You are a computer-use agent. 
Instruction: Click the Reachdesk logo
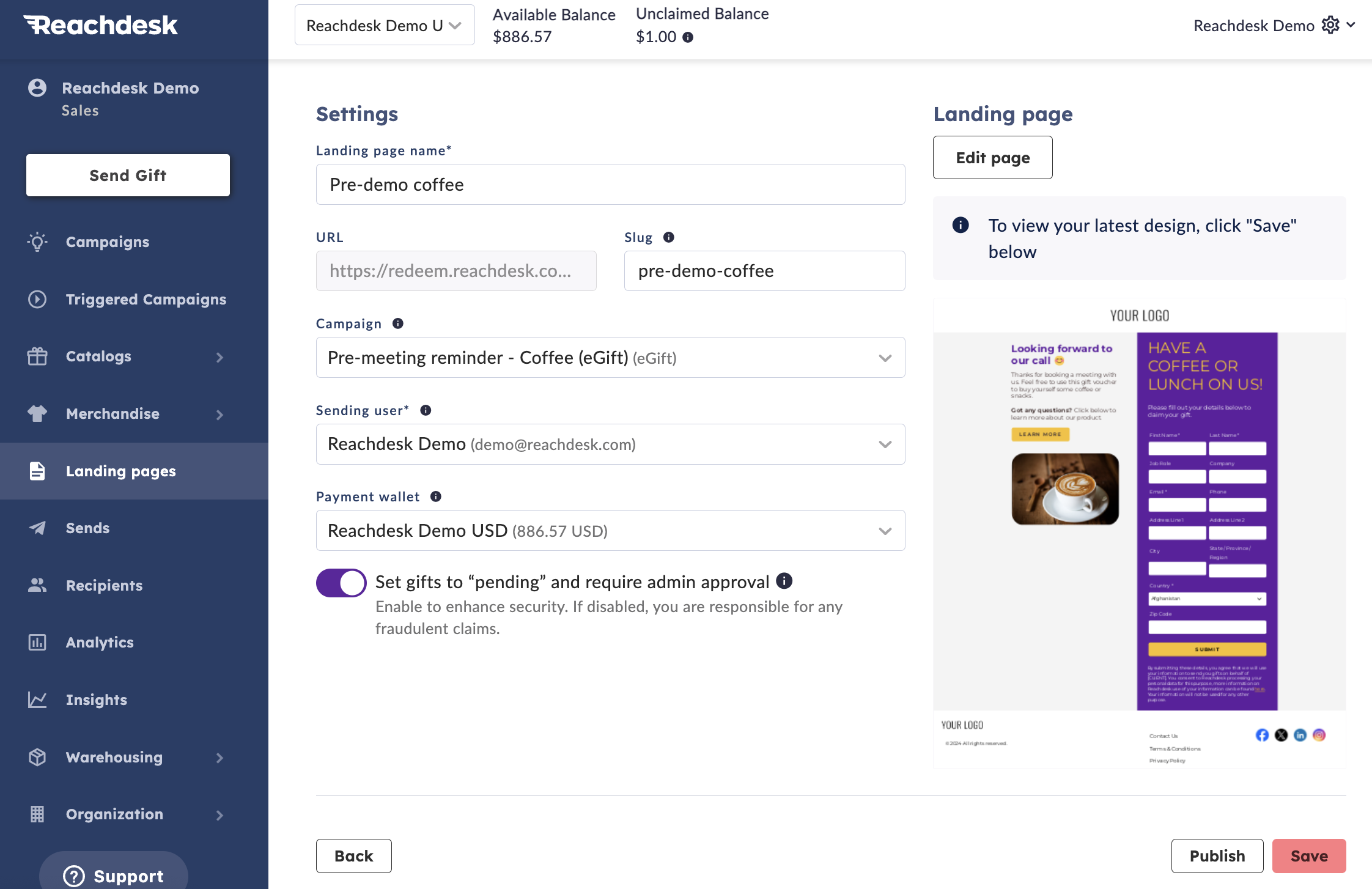(x=101, y=25)
